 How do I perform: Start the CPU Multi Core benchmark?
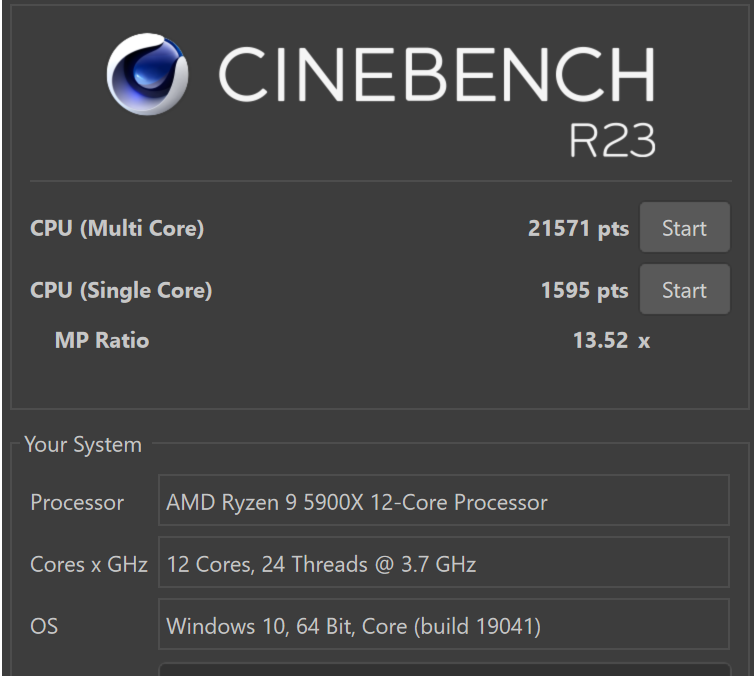684,229
